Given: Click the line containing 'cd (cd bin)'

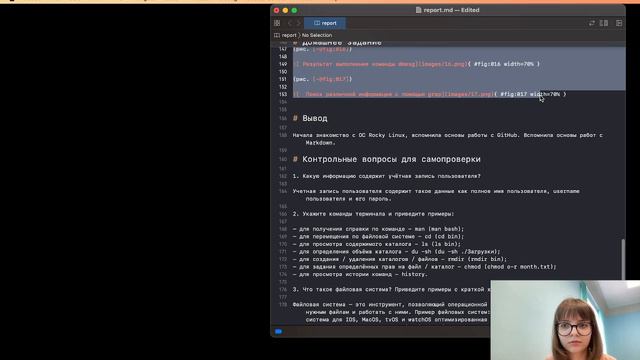Looking at the screenshot, I should [x=378, y=236].
